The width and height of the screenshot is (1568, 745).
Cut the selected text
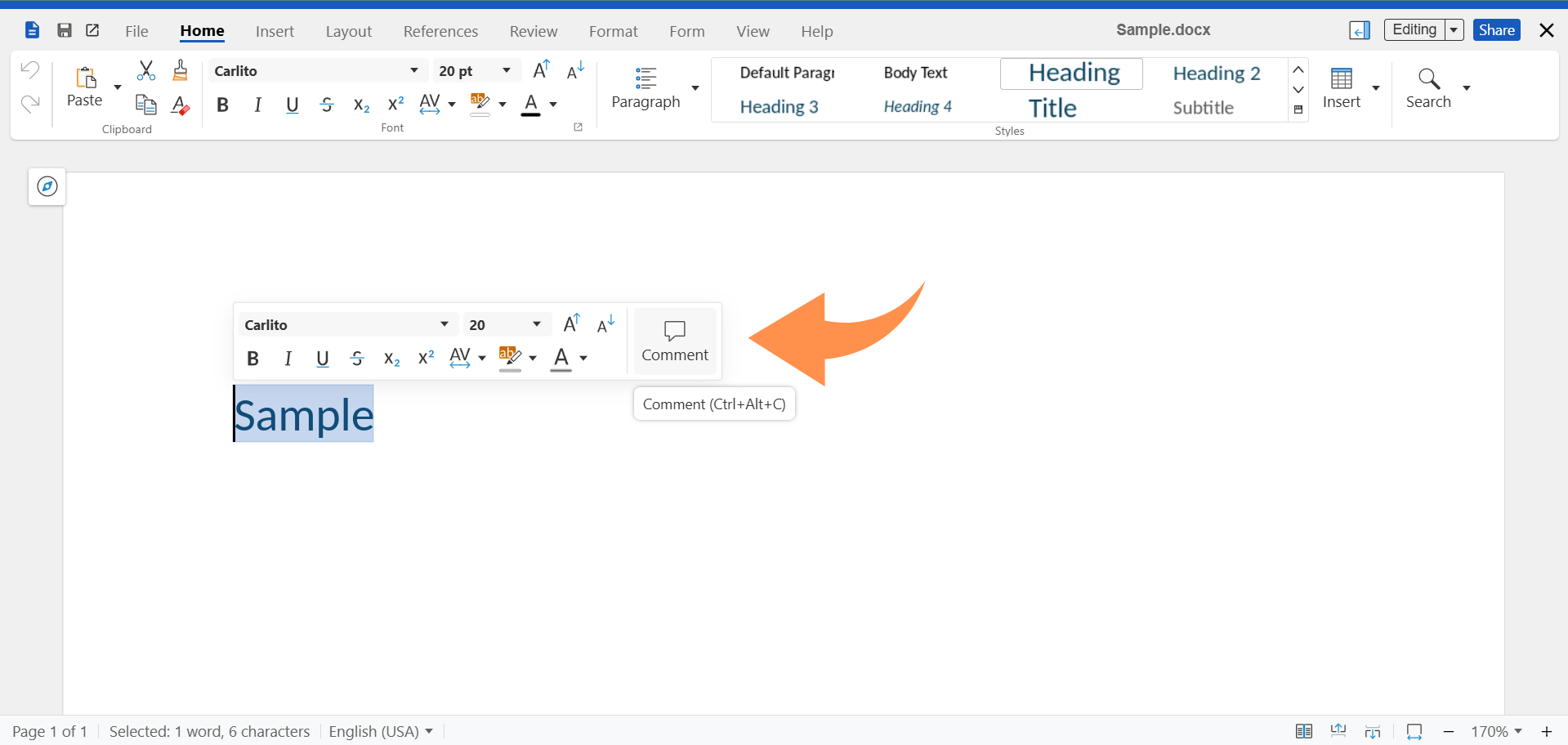click(x=146, y=70)
